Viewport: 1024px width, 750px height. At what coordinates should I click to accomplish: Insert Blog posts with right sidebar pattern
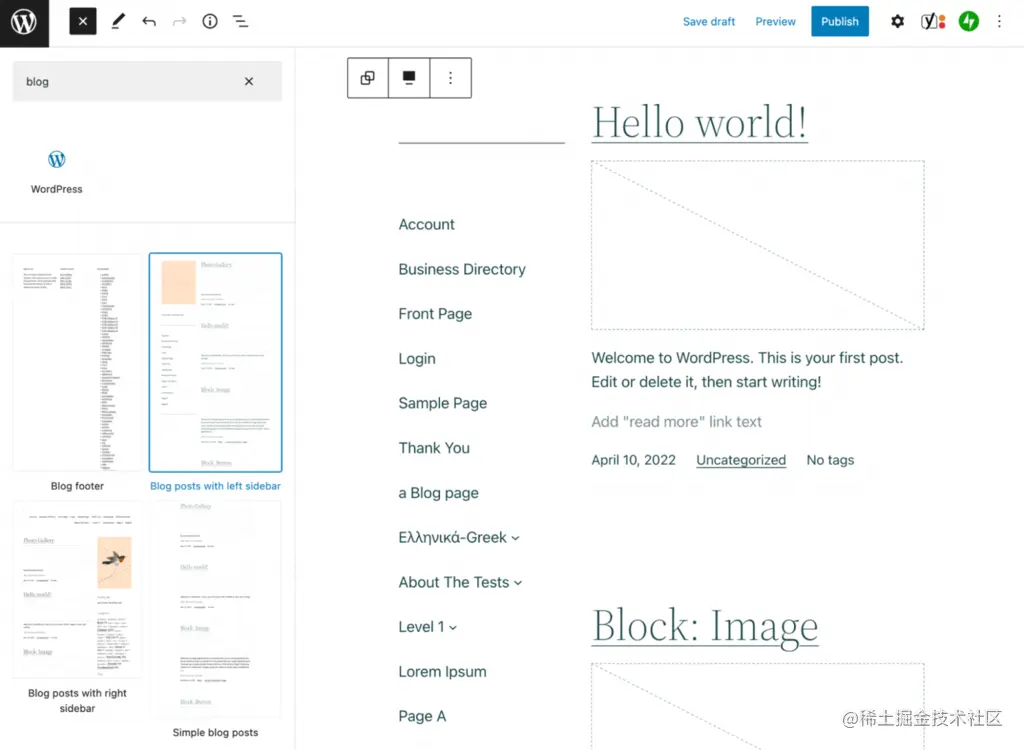(77, 608)
